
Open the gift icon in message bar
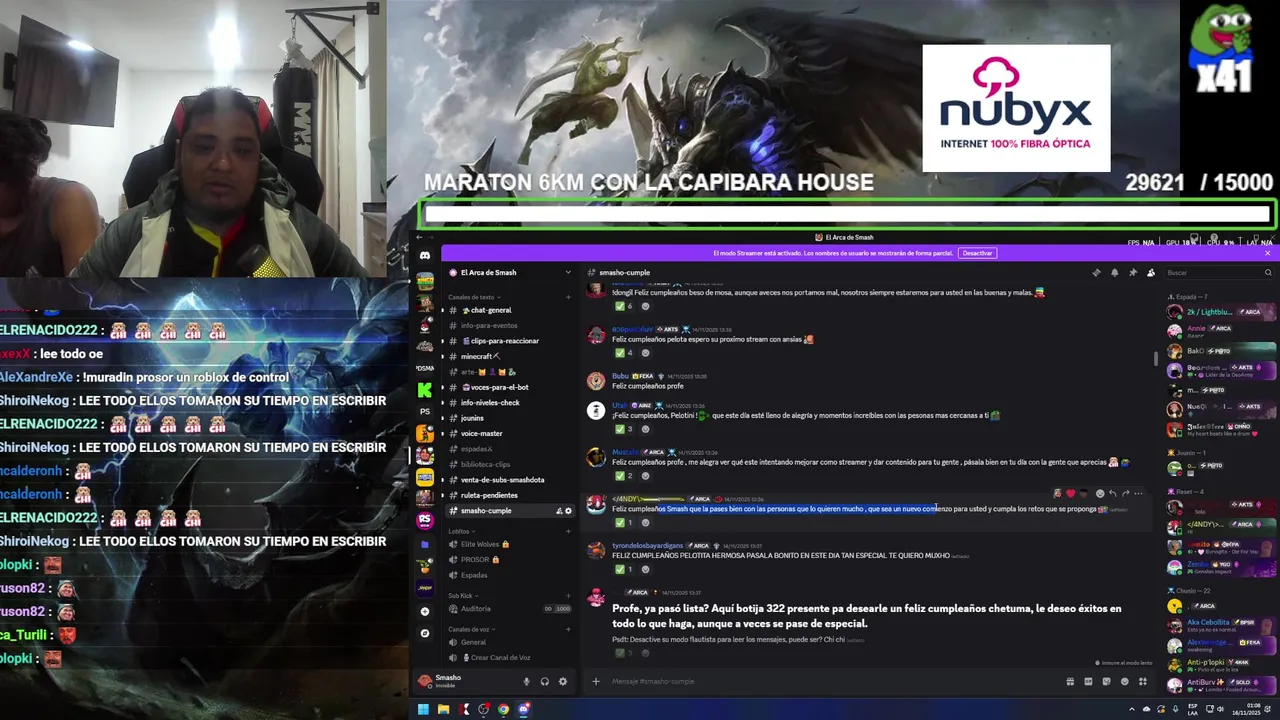click(1070, 681)
